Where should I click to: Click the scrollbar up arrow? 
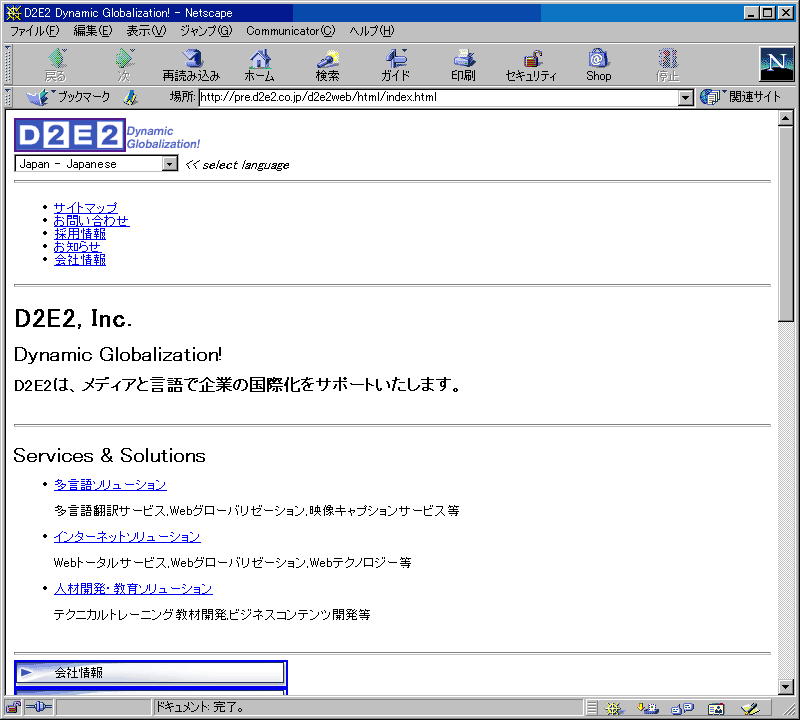click(786, 118)
